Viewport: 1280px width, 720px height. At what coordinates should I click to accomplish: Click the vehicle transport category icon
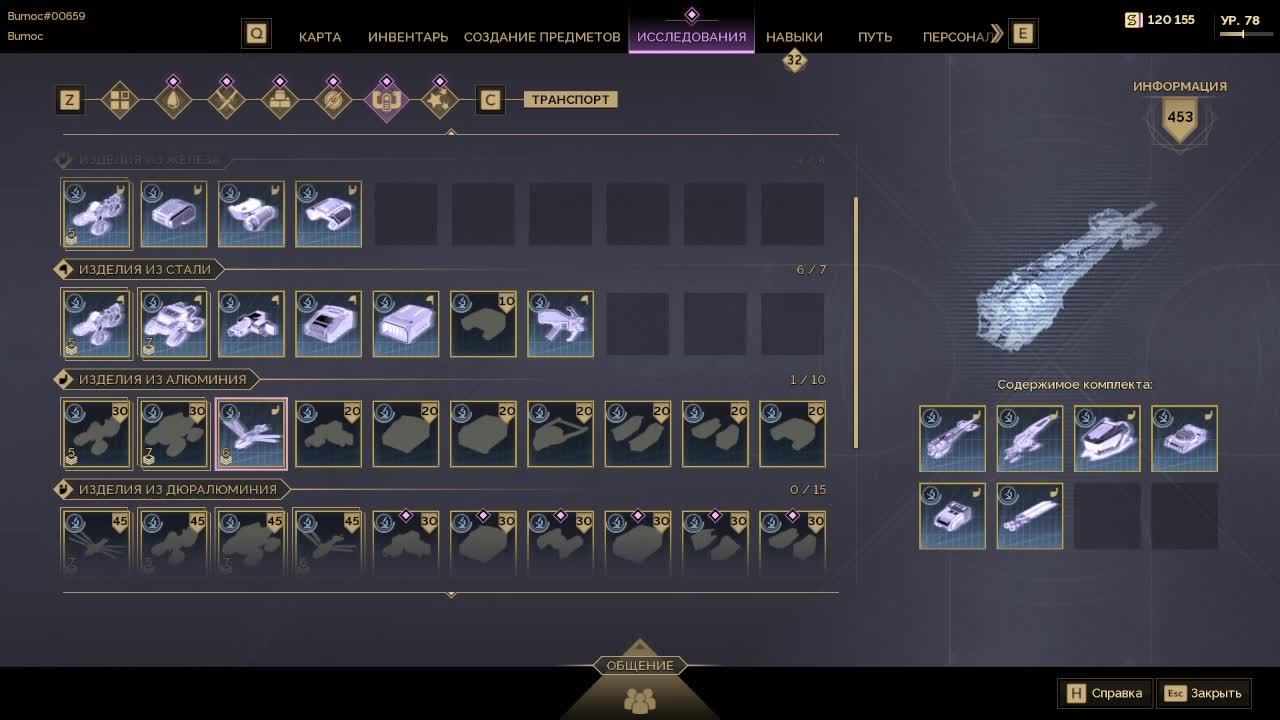(386, 100)
